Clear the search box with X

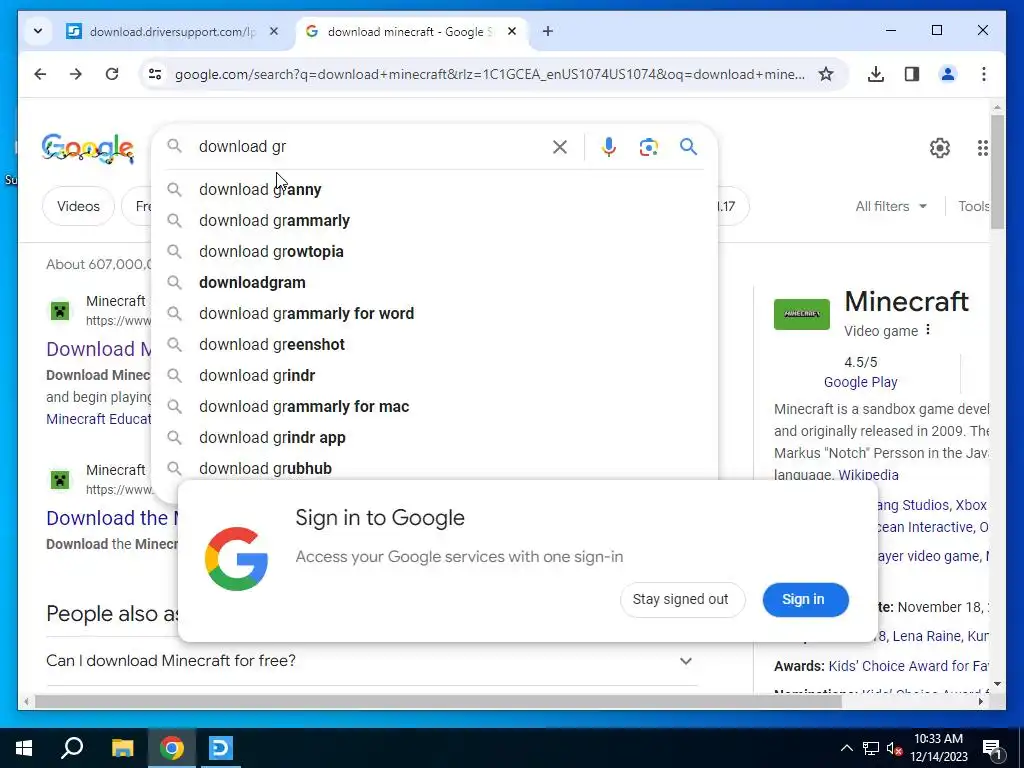[560, 147]
